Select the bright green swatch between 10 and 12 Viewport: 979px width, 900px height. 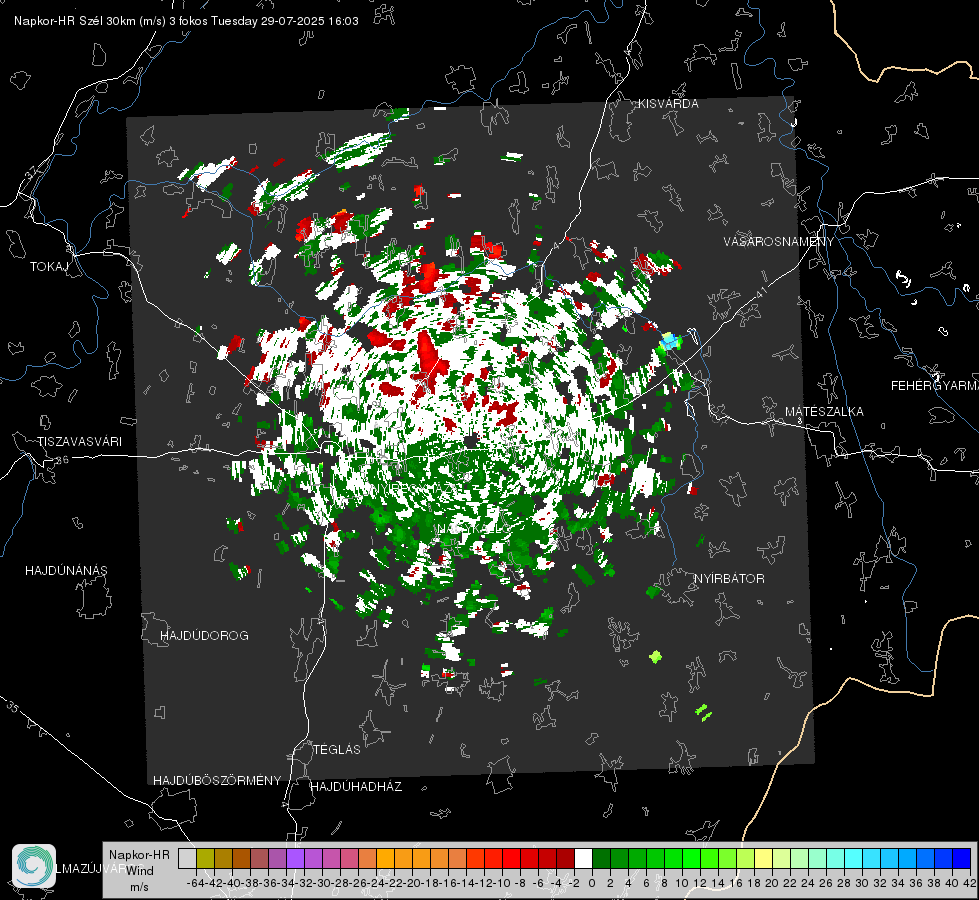[691, 858]
